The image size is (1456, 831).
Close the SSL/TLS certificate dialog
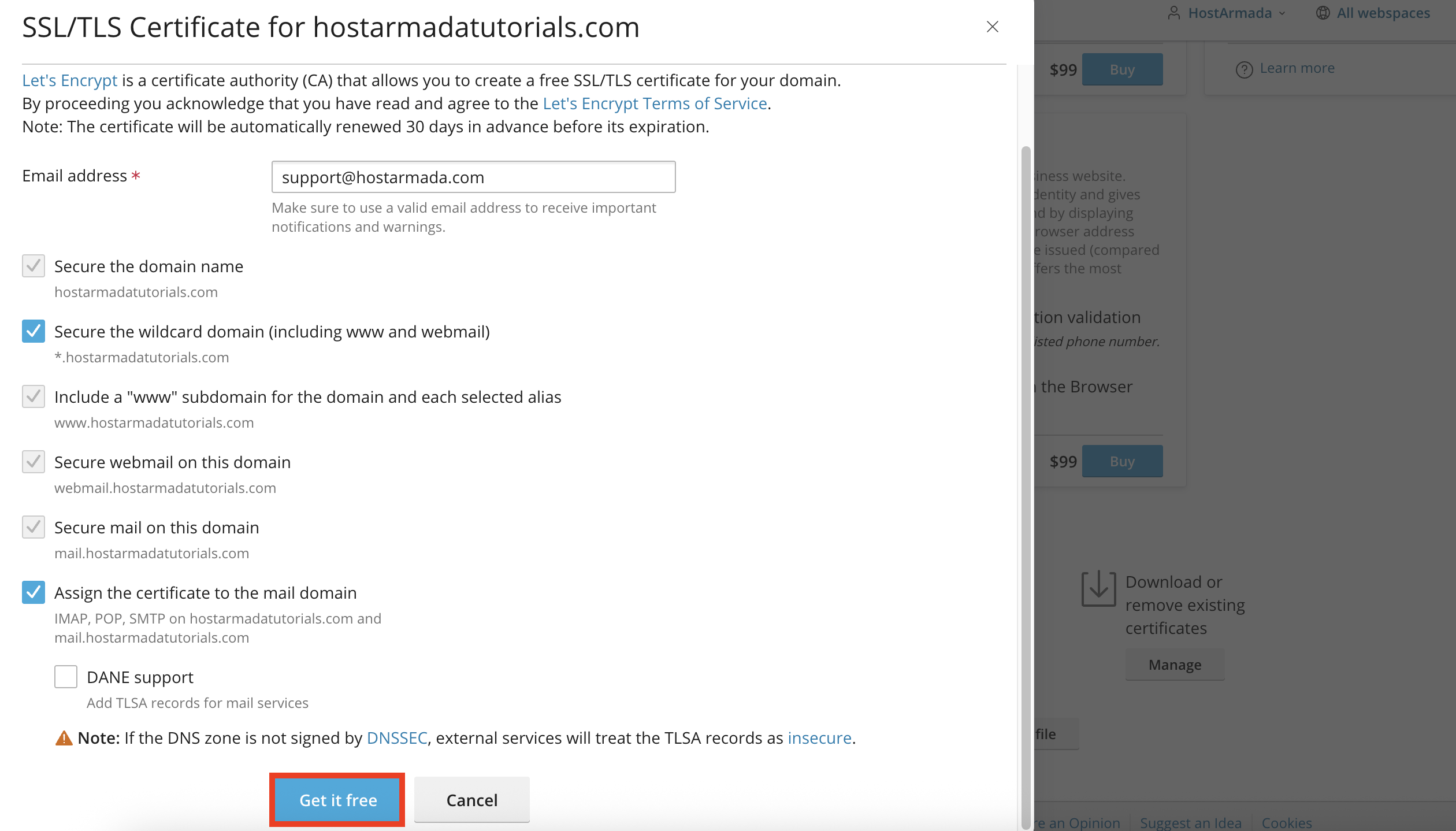(992, 27)
